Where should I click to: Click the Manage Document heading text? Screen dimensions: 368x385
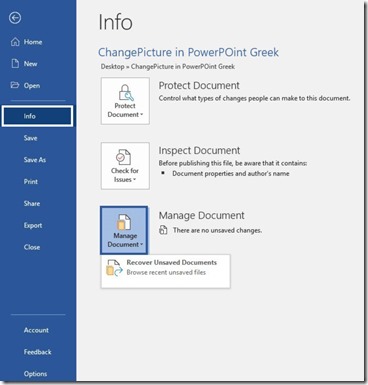pyautogui.click(x=202, y=215)
